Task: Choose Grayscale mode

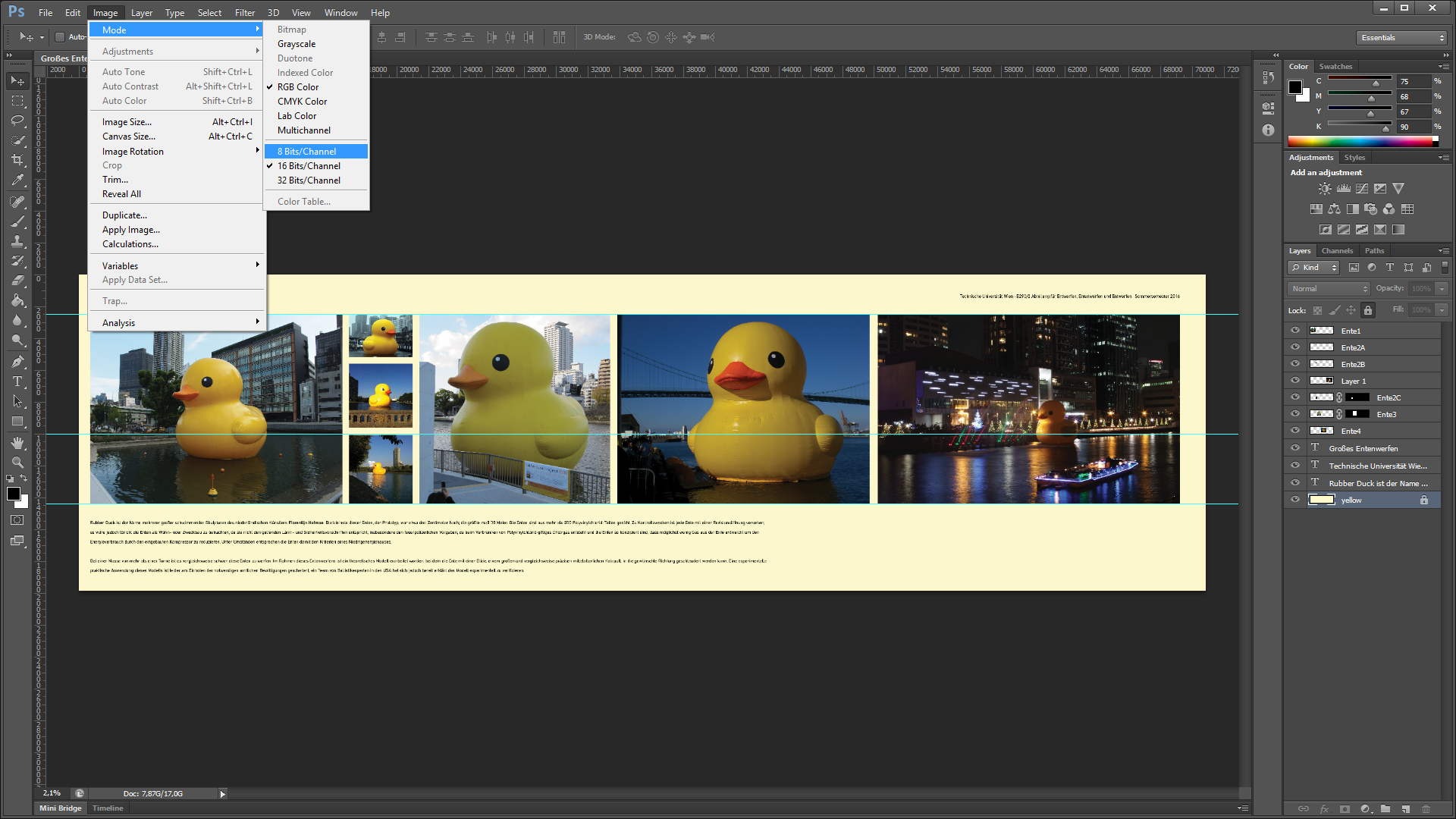Action: (x=316, y=44)
